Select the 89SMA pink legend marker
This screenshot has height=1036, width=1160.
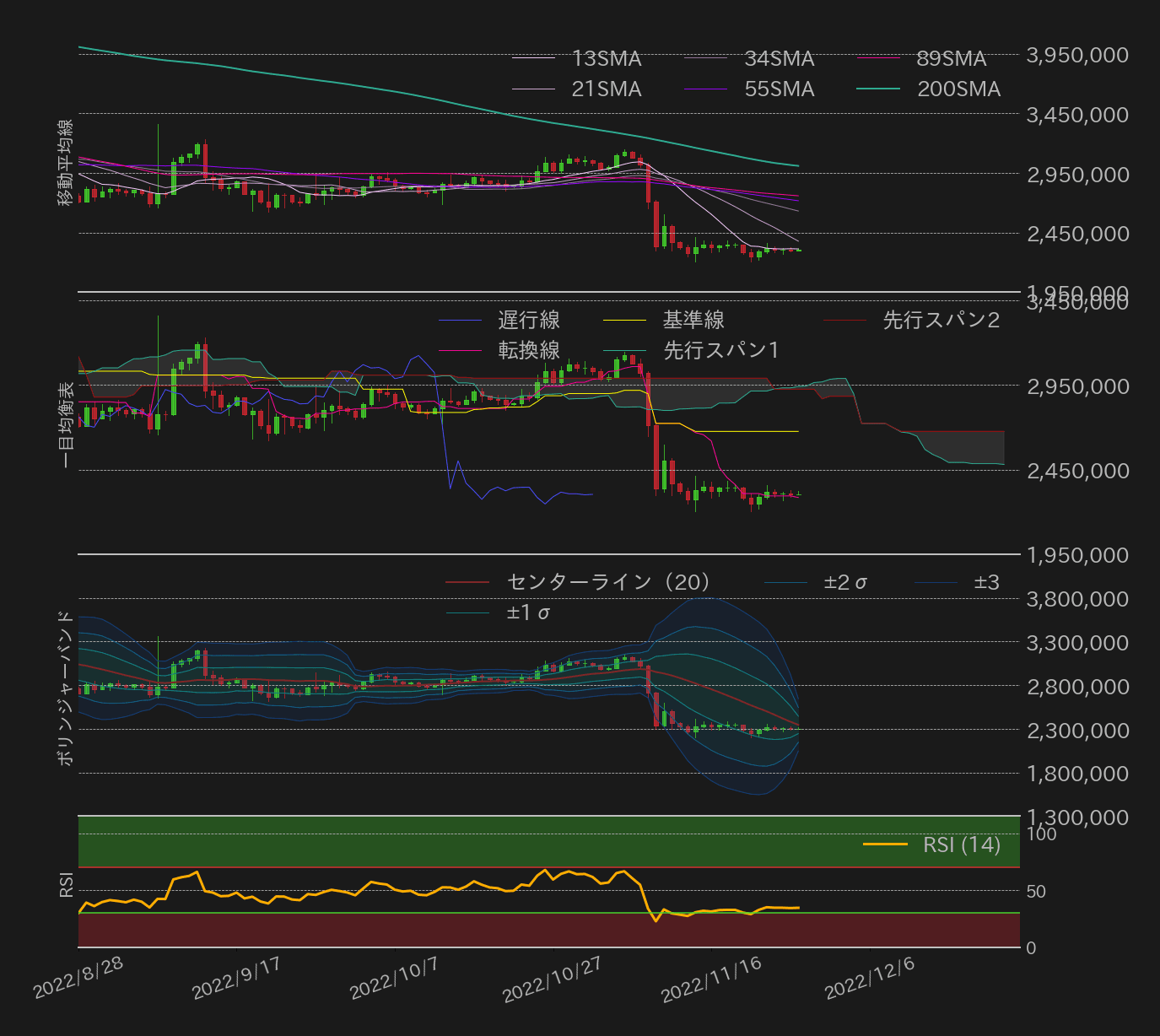(x=880, y=58)
